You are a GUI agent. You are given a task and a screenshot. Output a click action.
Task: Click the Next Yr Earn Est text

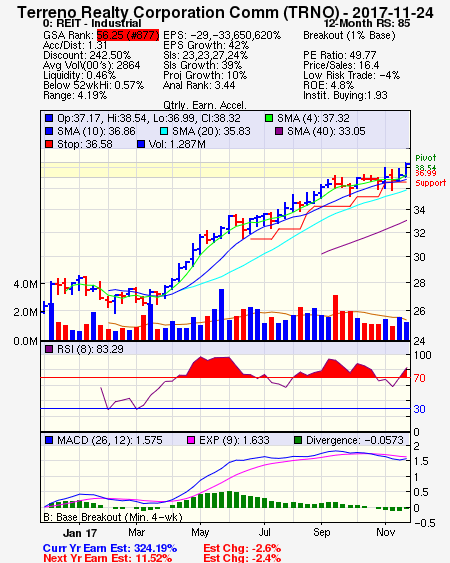[107, 558]
